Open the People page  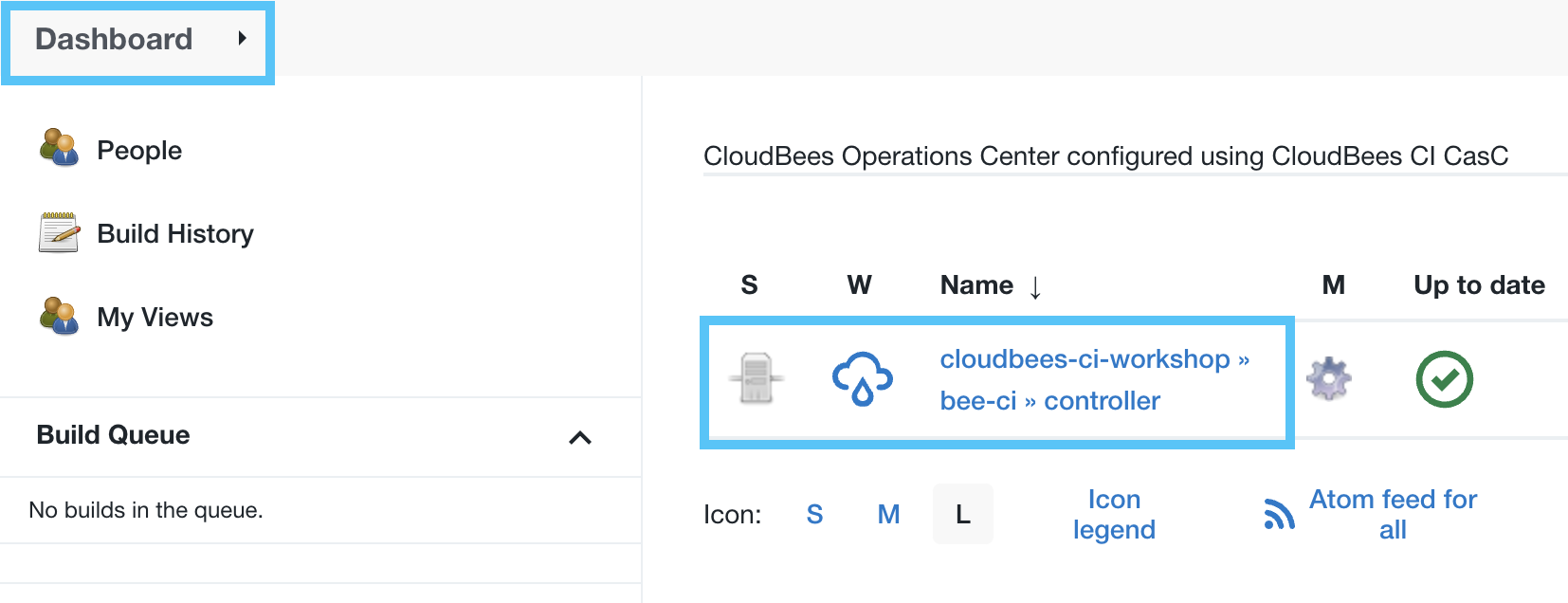coord(139,150)
